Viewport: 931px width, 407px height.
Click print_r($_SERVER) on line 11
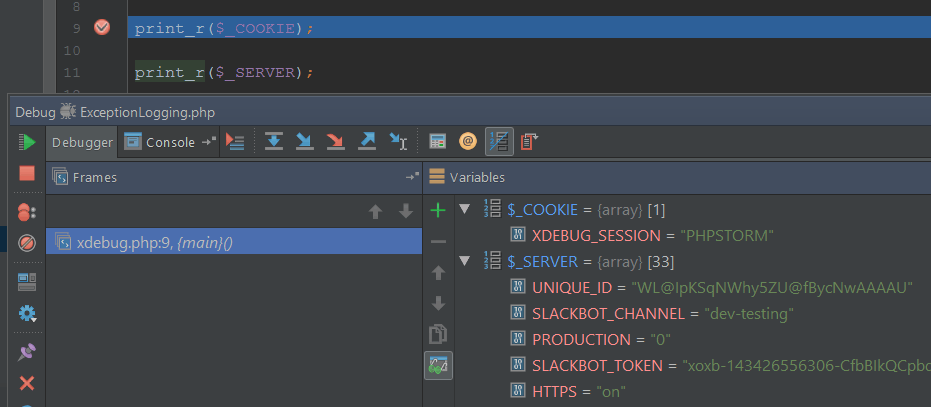[x=223, y=72]
